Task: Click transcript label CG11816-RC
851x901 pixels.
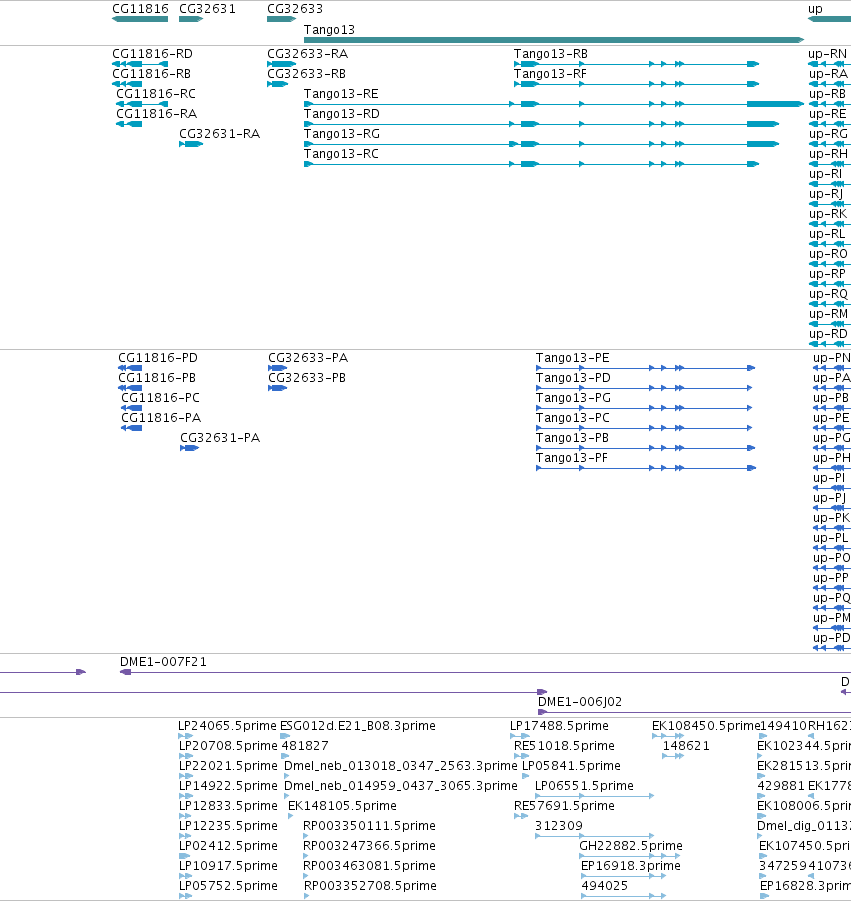Action: tap(156, 94)
